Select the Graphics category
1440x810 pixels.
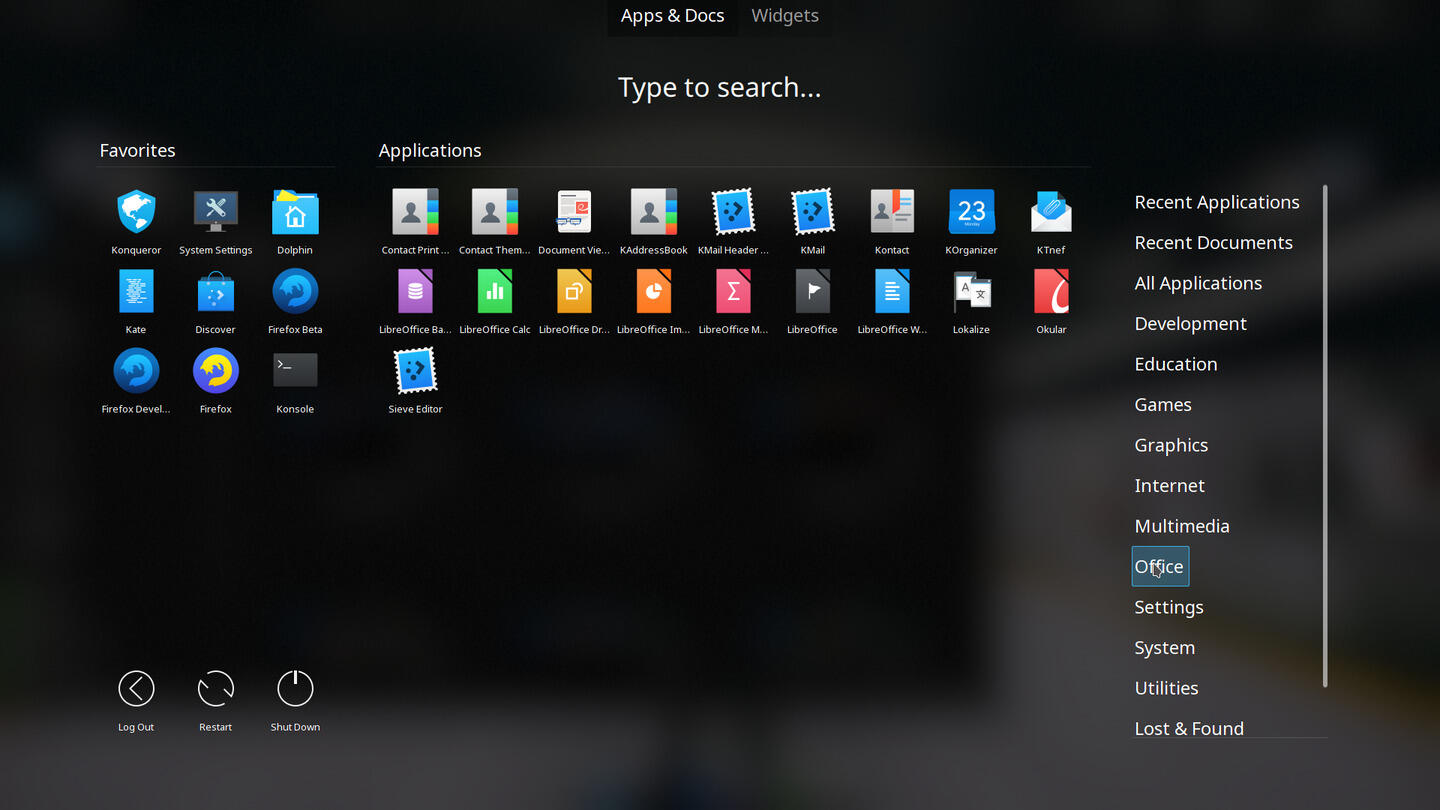point(1171,445)
